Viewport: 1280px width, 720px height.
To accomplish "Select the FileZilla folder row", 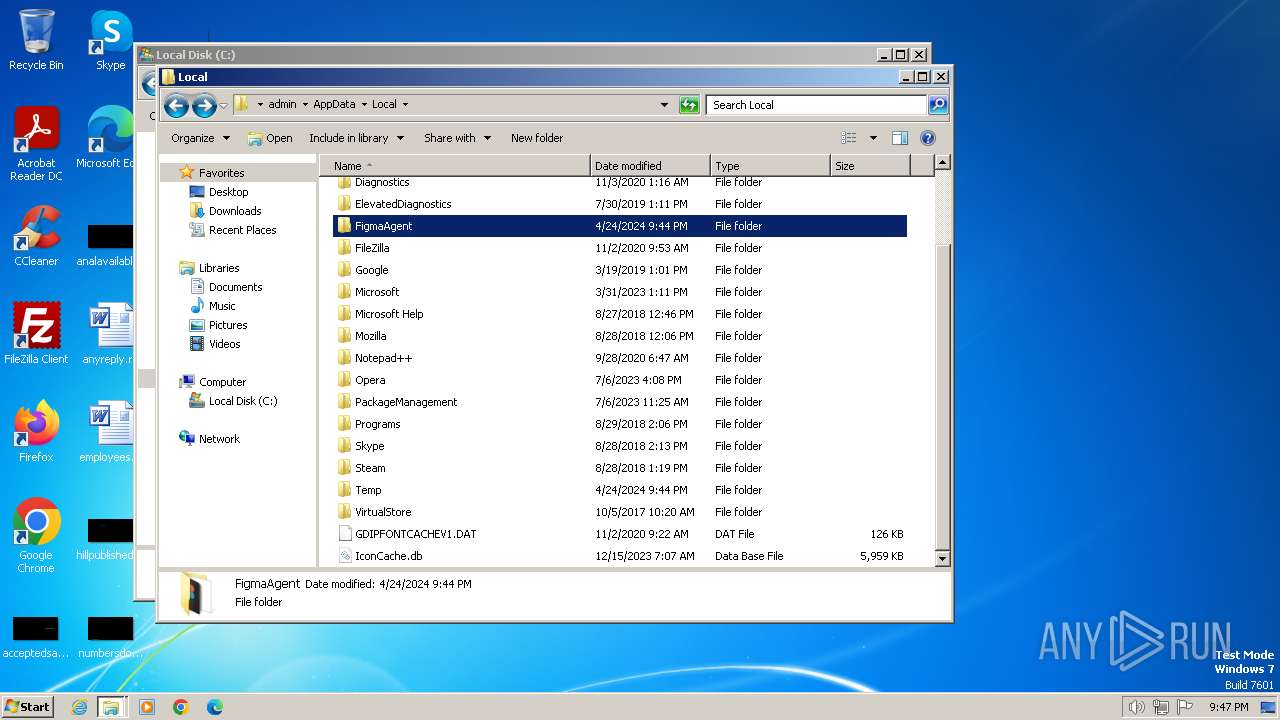I will point(620,248).
